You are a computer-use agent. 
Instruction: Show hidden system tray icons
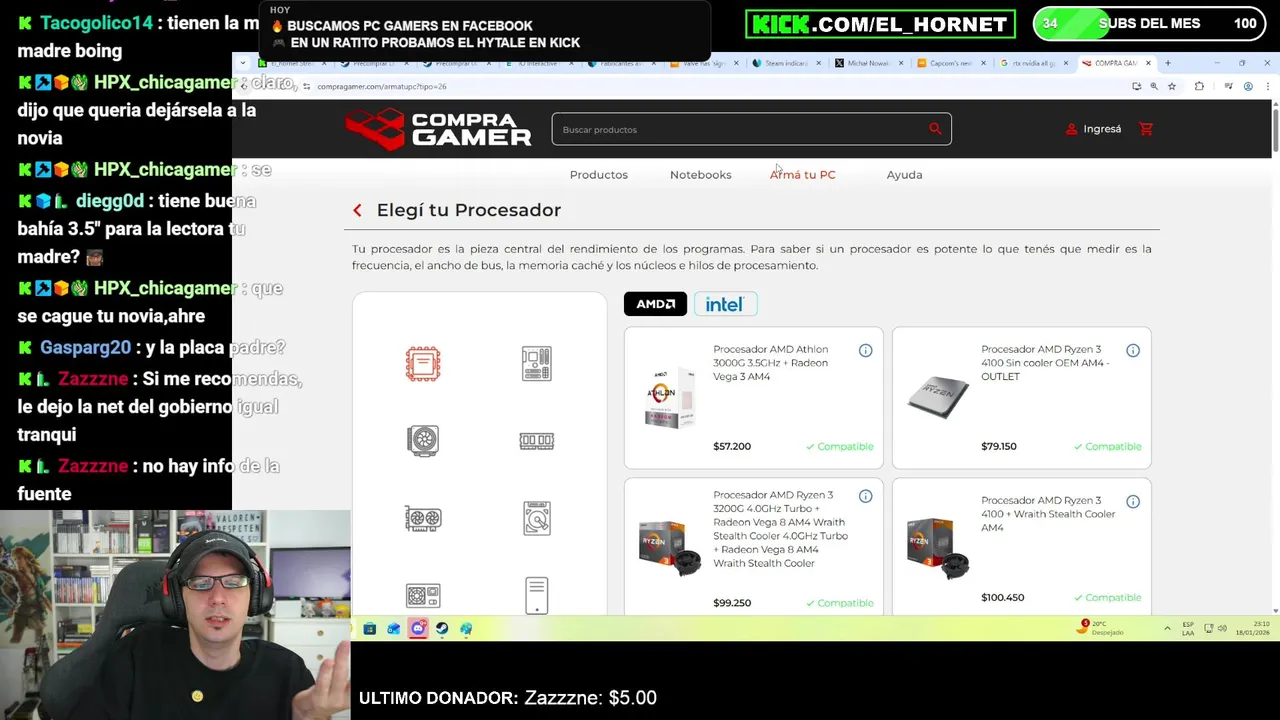[1167, 629]
